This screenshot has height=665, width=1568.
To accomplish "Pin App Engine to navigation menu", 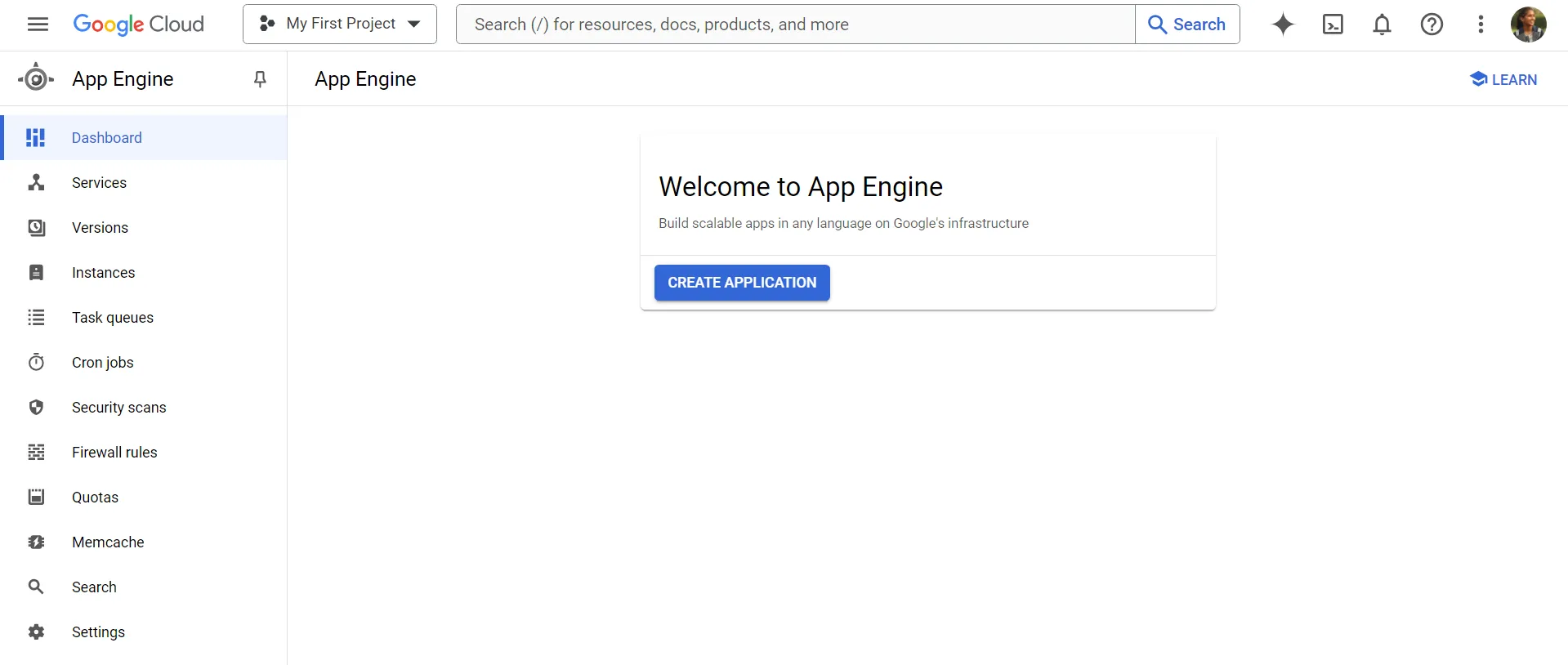I will point(260,79).
